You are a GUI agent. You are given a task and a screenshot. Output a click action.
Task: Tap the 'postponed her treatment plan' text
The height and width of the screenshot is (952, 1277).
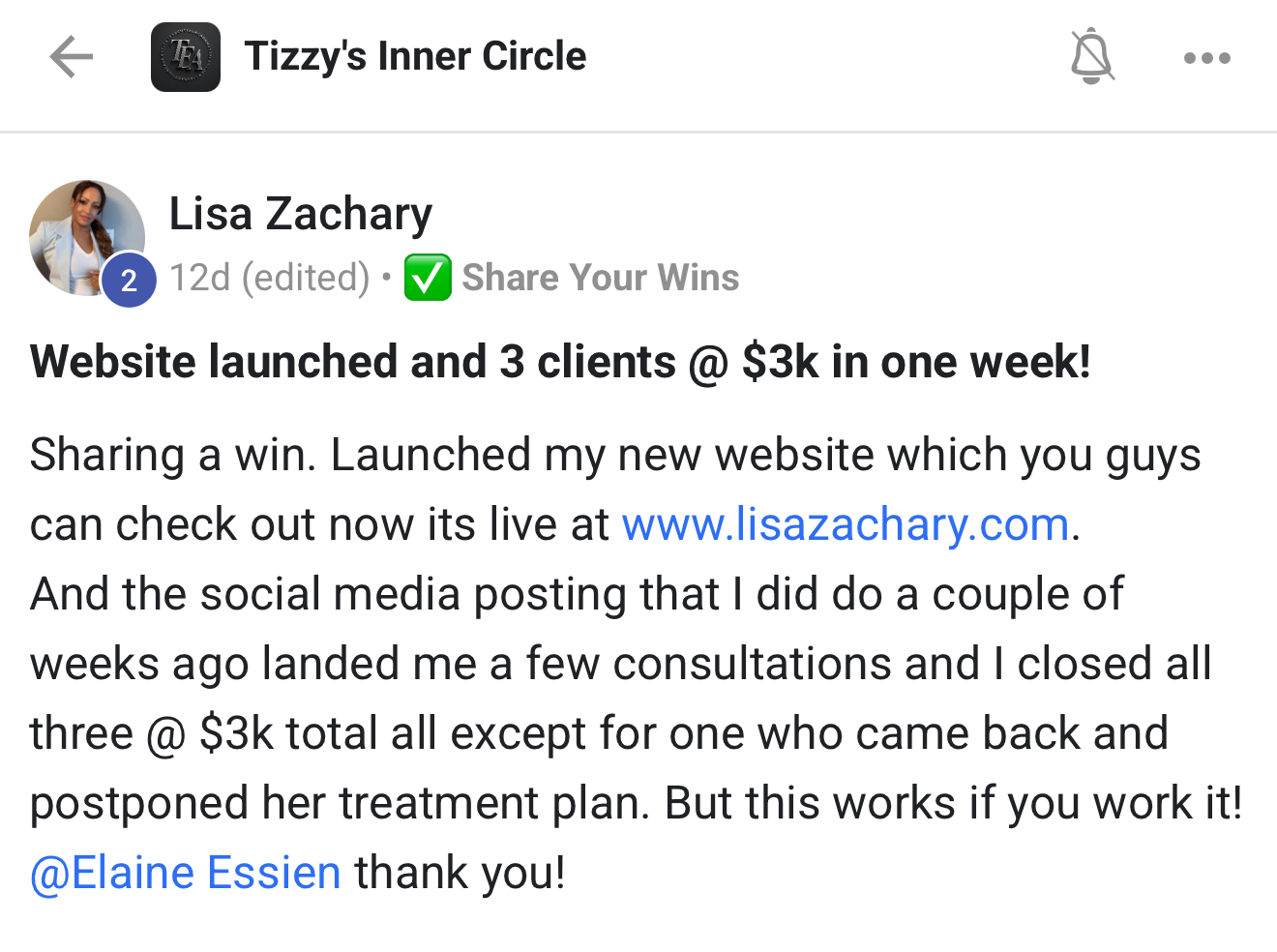click(x=333, y=803)
